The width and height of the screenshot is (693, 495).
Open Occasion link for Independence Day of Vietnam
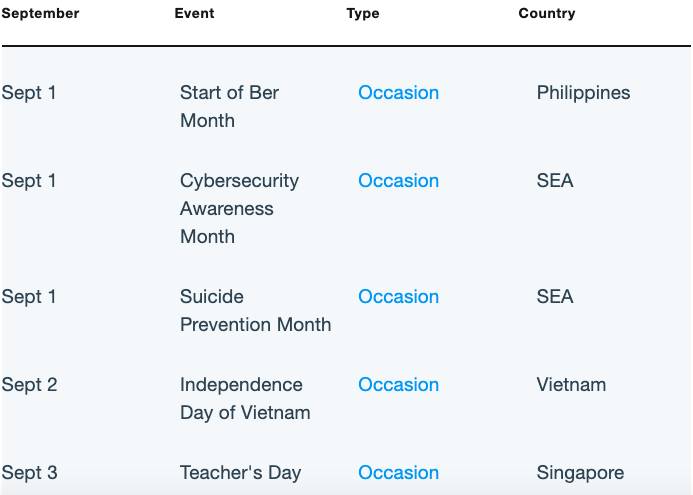(x=398, y=385)
